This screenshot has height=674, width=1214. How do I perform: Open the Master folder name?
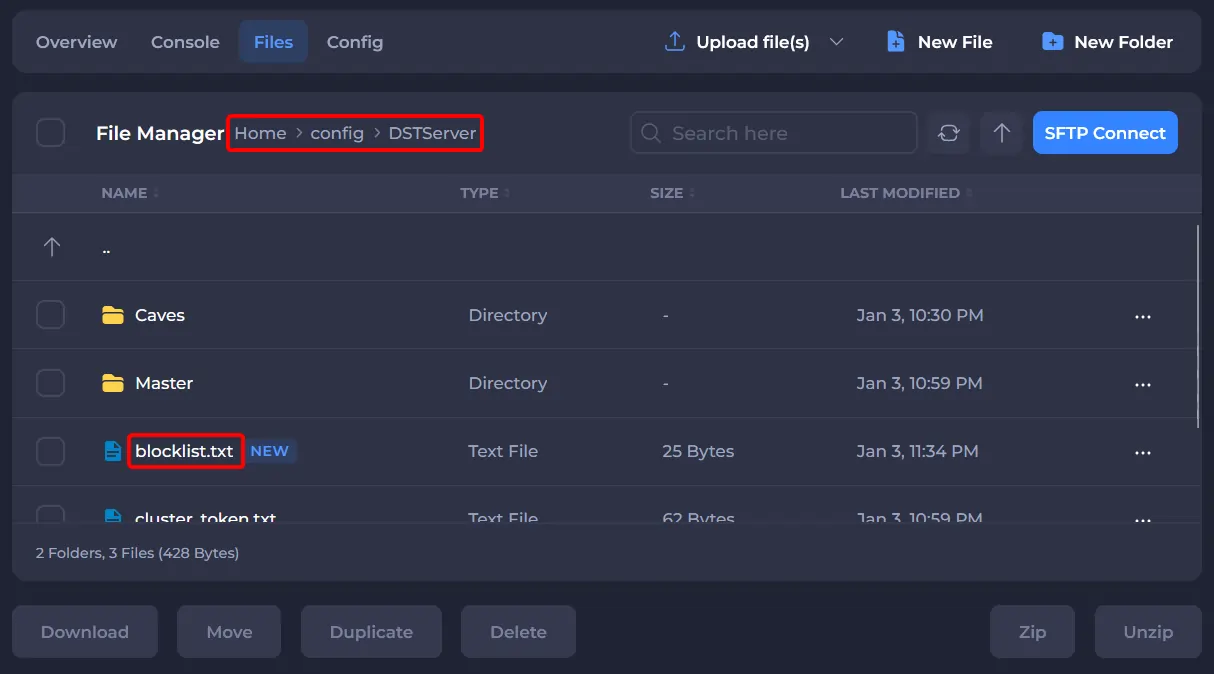(x=164, y=383)
